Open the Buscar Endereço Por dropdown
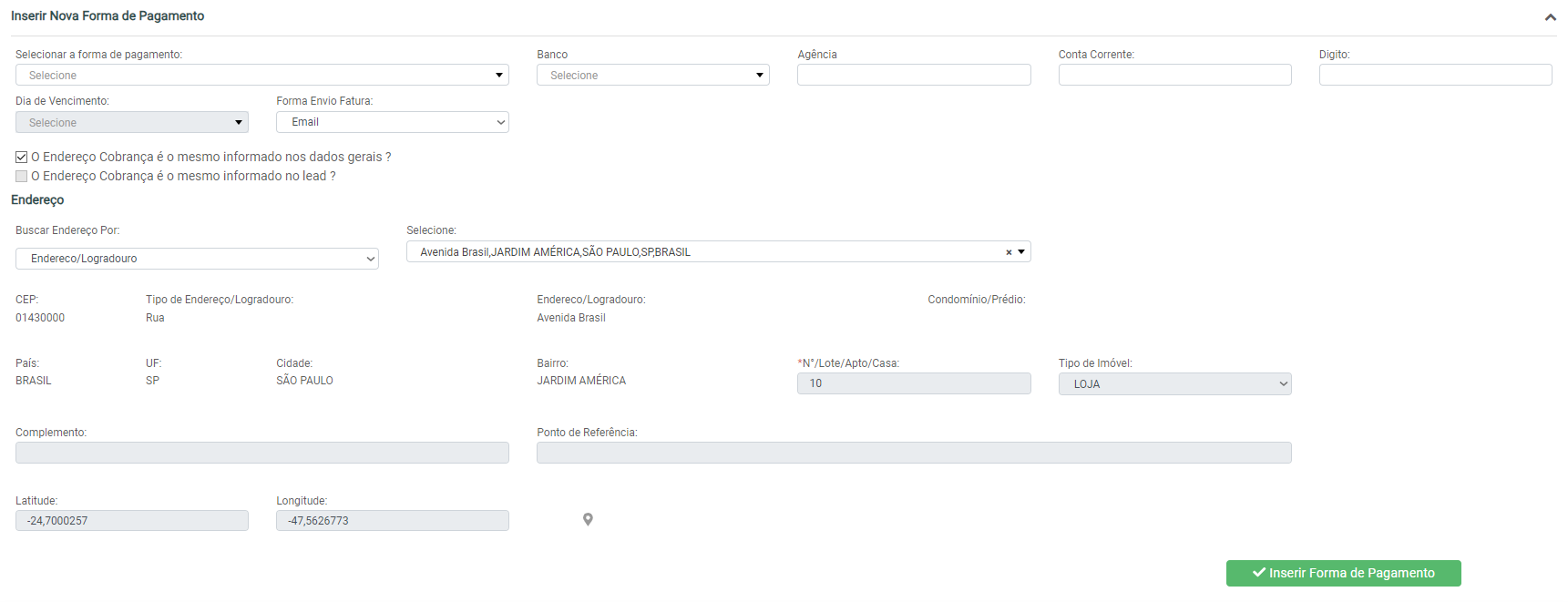The height and width of the screenshot is (602, 1568). (197, 259)
